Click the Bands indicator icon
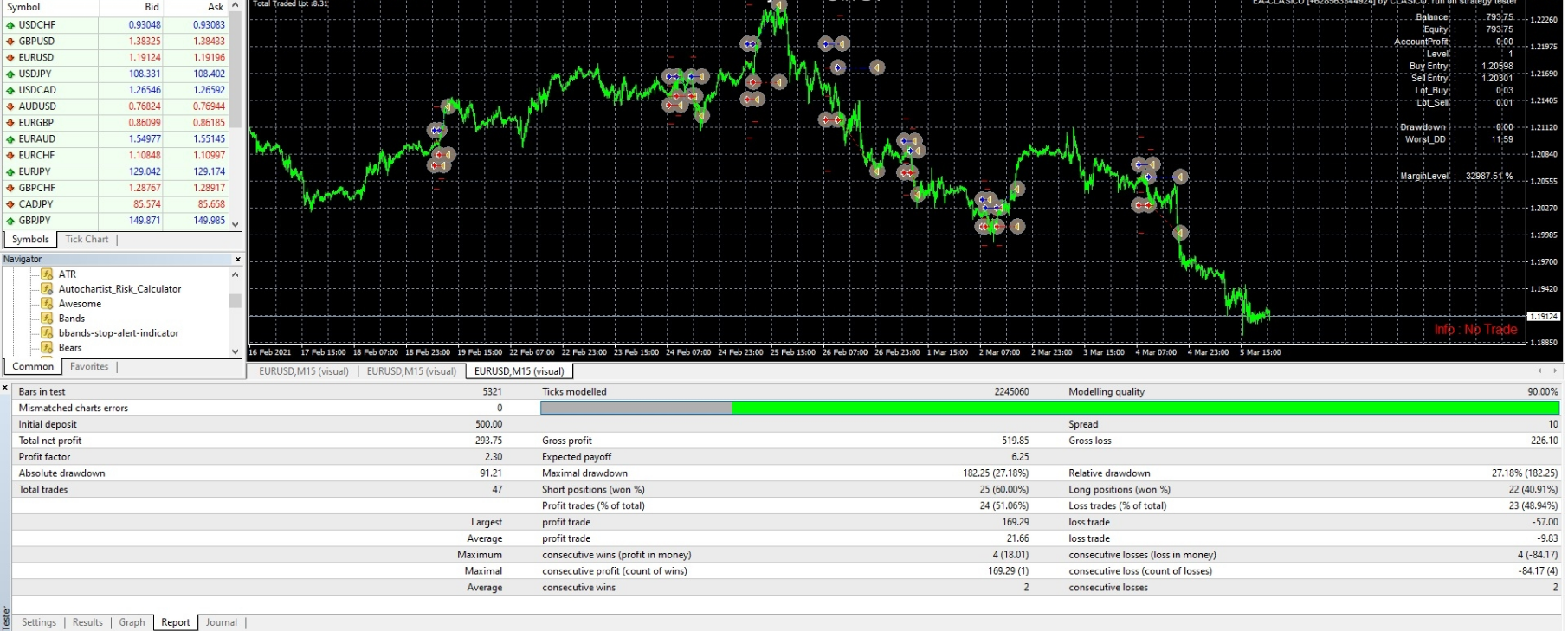Viewport: 1568px width, 631px height. click(x=48, y=319)
